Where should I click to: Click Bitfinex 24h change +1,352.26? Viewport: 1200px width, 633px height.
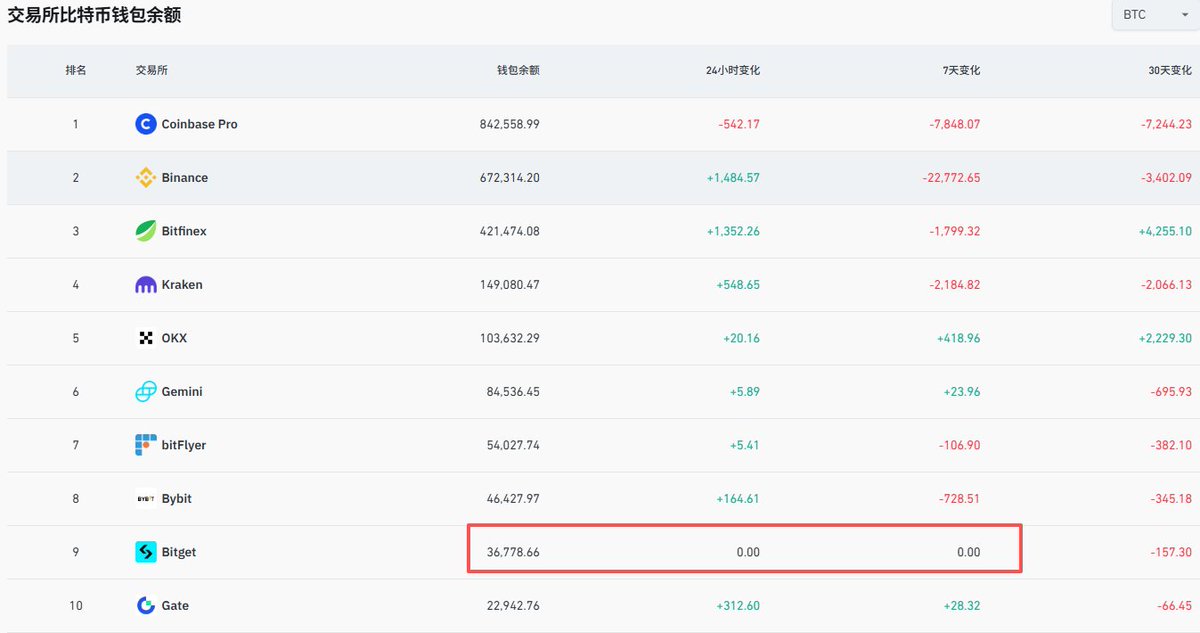(733, 231)
